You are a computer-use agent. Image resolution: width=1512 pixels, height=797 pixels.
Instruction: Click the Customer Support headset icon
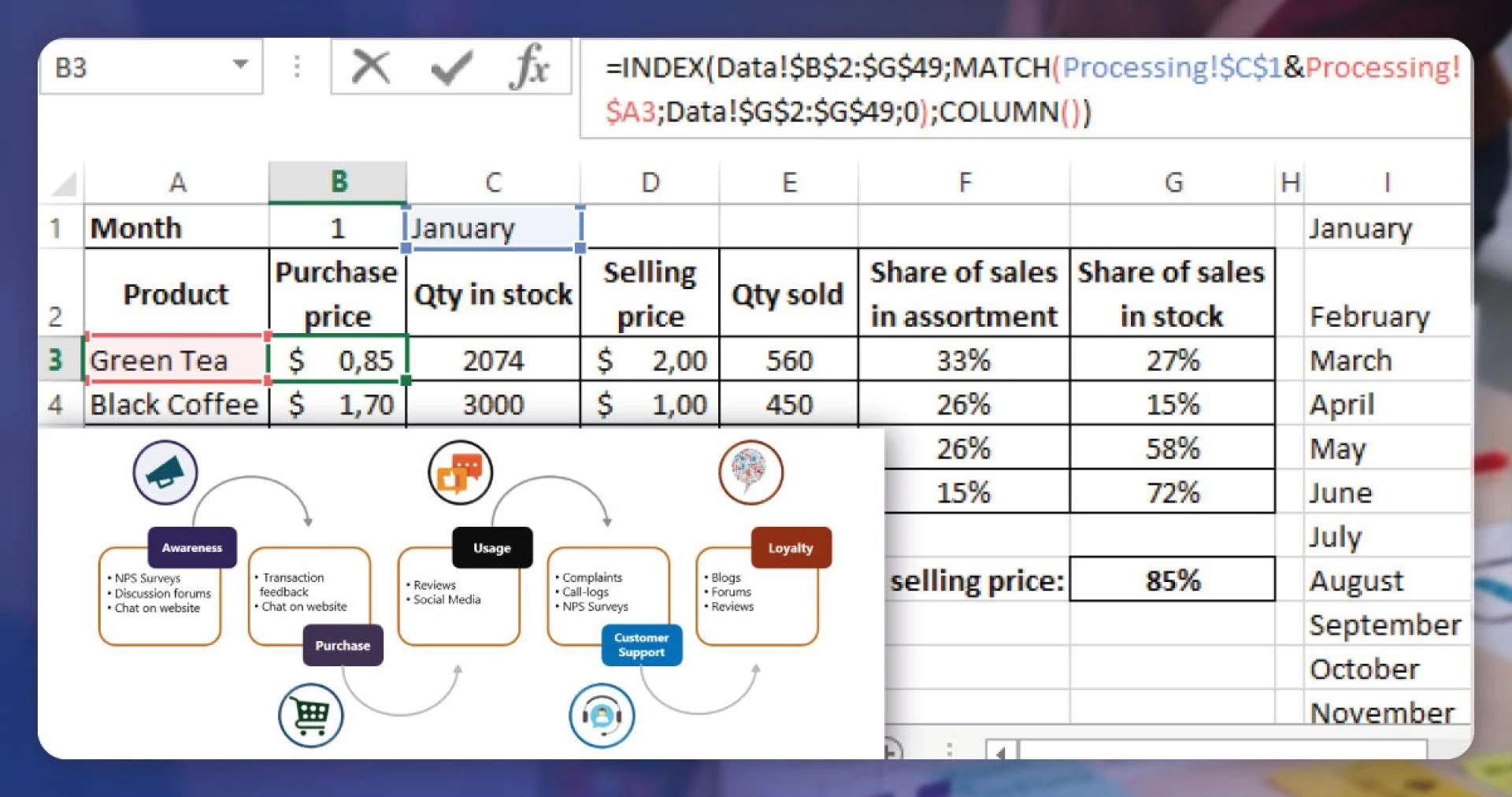pos(602,714)
